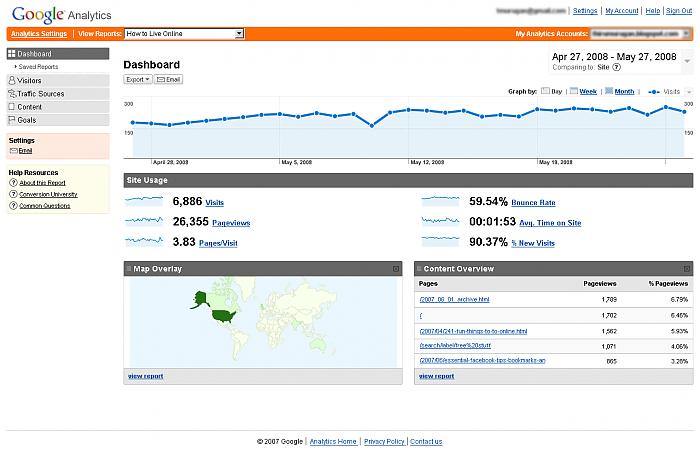Click the Google Analytics logo
700x452 pixels.
[62, 14]
